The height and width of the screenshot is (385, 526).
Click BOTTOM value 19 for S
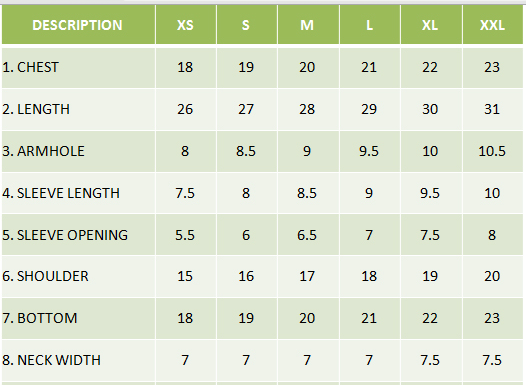pyautogui.click(x=247, y=318)
